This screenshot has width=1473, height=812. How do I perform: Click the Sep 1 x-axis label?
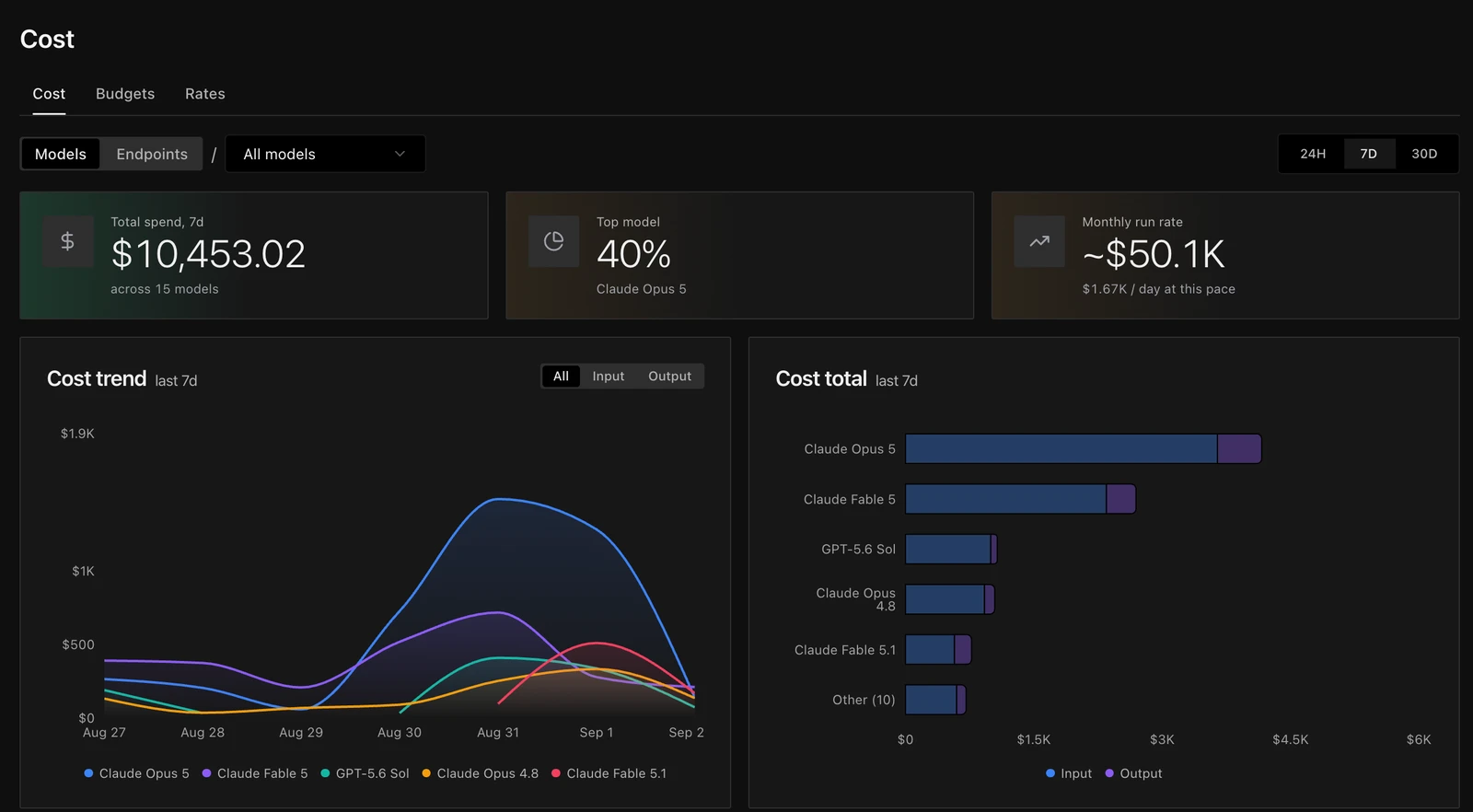pyautogui.click(x=597, y=733)
